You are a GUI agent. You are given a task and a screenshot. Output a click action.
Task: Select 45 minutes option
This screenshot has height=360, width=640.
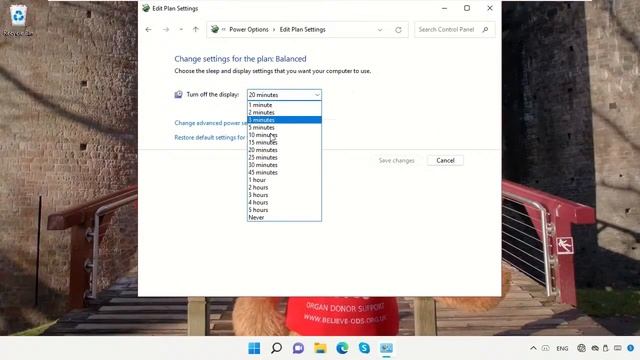(x=284, y=172)
